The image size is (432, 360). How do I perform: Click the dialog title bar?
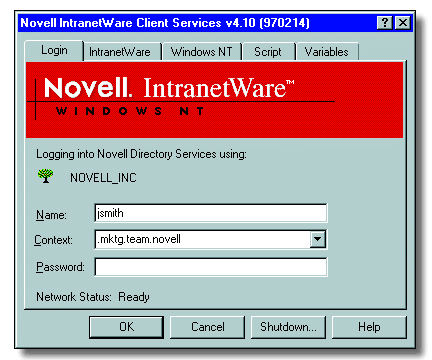click(x=197, y=23)
